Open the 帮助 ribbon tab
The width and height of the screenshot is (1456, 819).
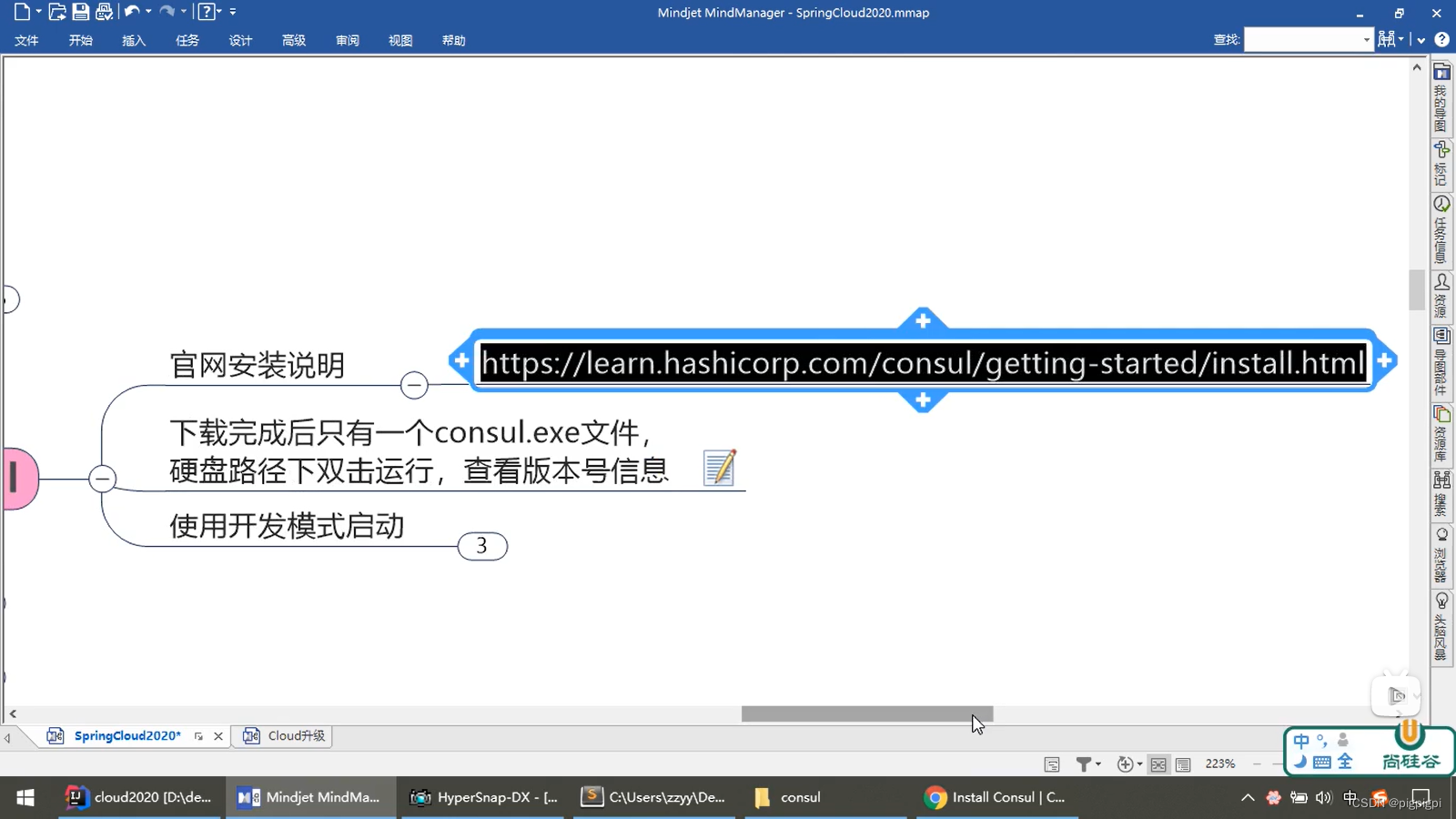coord(453,40)
